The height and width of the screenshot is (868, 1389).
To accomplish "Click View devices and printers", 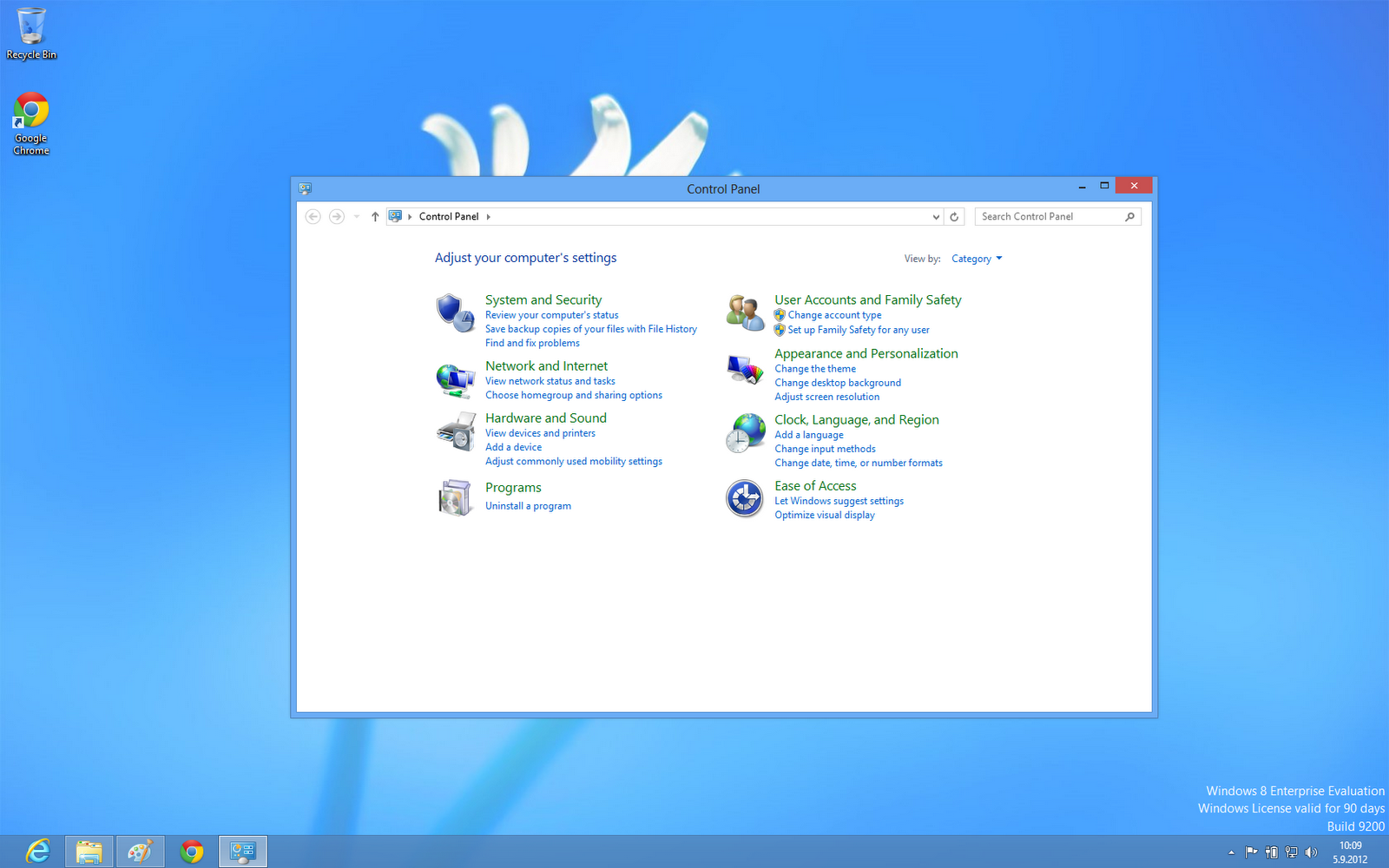I will (540, 433).
